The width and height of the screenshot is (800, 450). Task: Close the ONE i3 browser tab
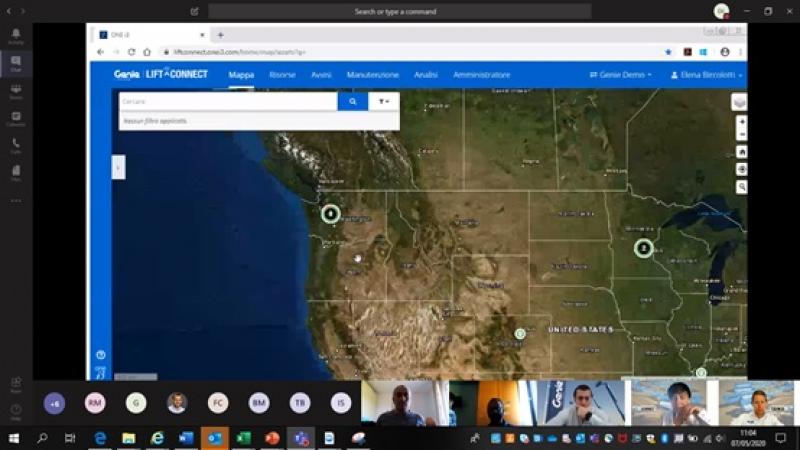tap(202, 35)
